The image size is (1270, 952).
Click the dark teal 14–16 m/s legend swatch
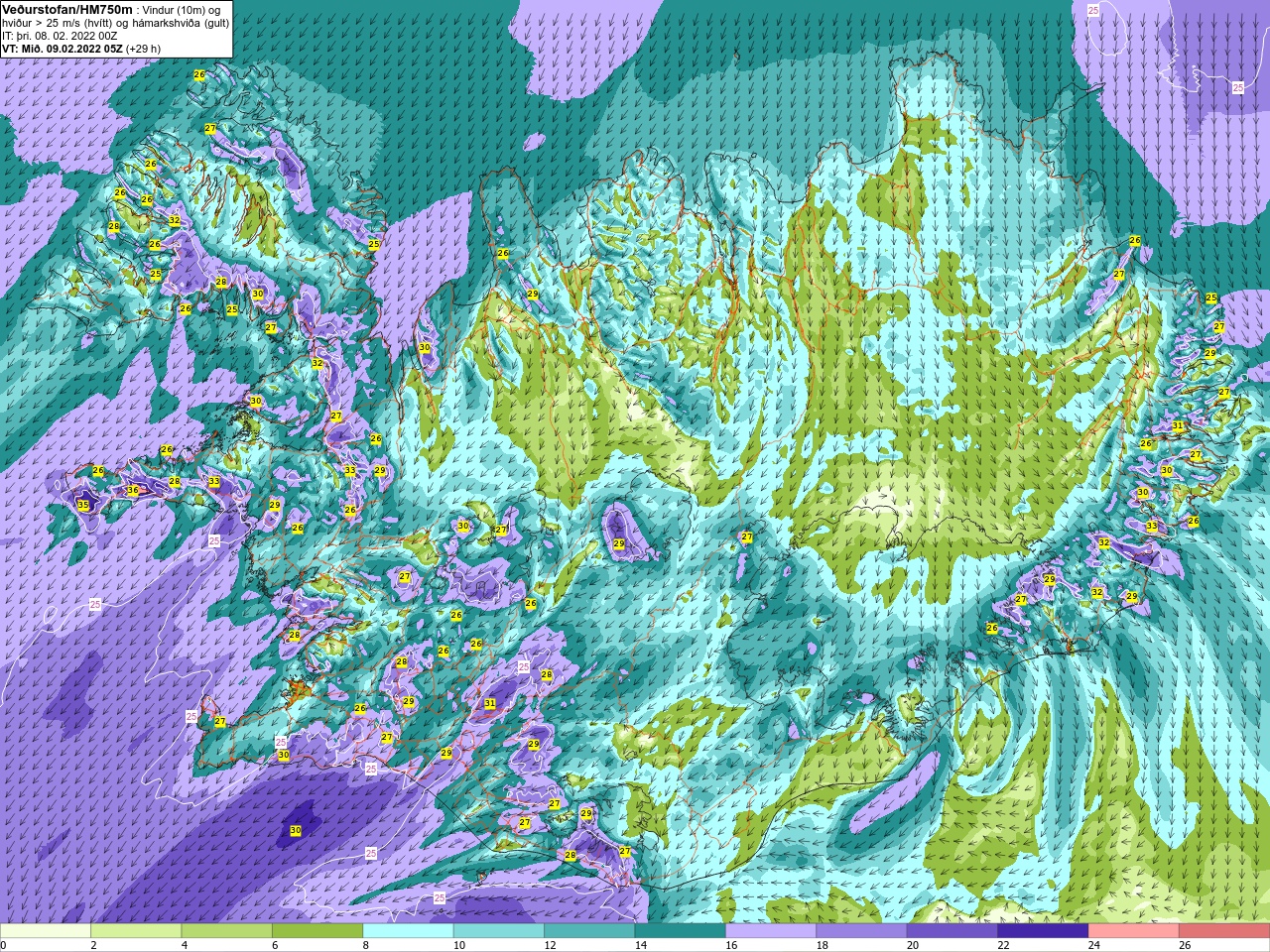680,931
